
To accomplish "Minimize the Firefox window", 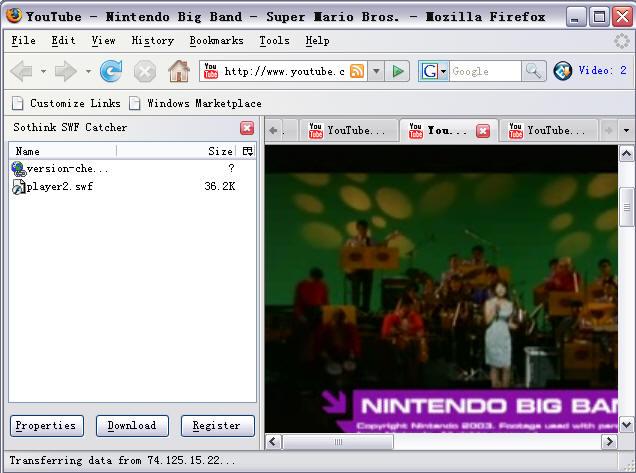I will click(576, 17).
